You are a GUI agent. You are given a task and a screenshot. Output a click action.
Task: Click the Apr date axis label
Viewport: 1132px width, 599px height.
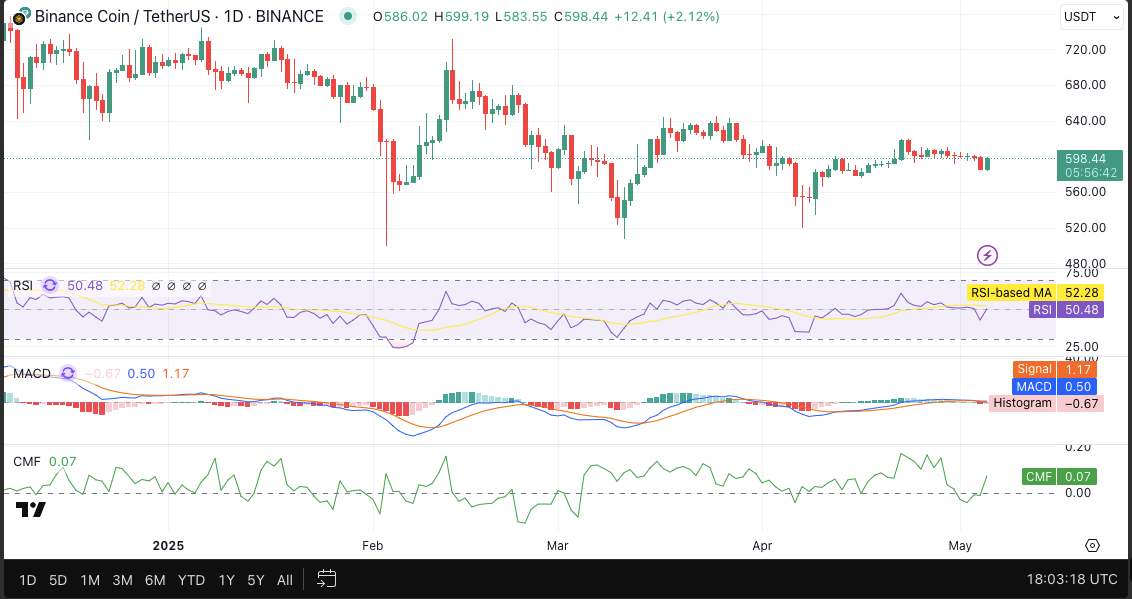(x=762, y=546)
